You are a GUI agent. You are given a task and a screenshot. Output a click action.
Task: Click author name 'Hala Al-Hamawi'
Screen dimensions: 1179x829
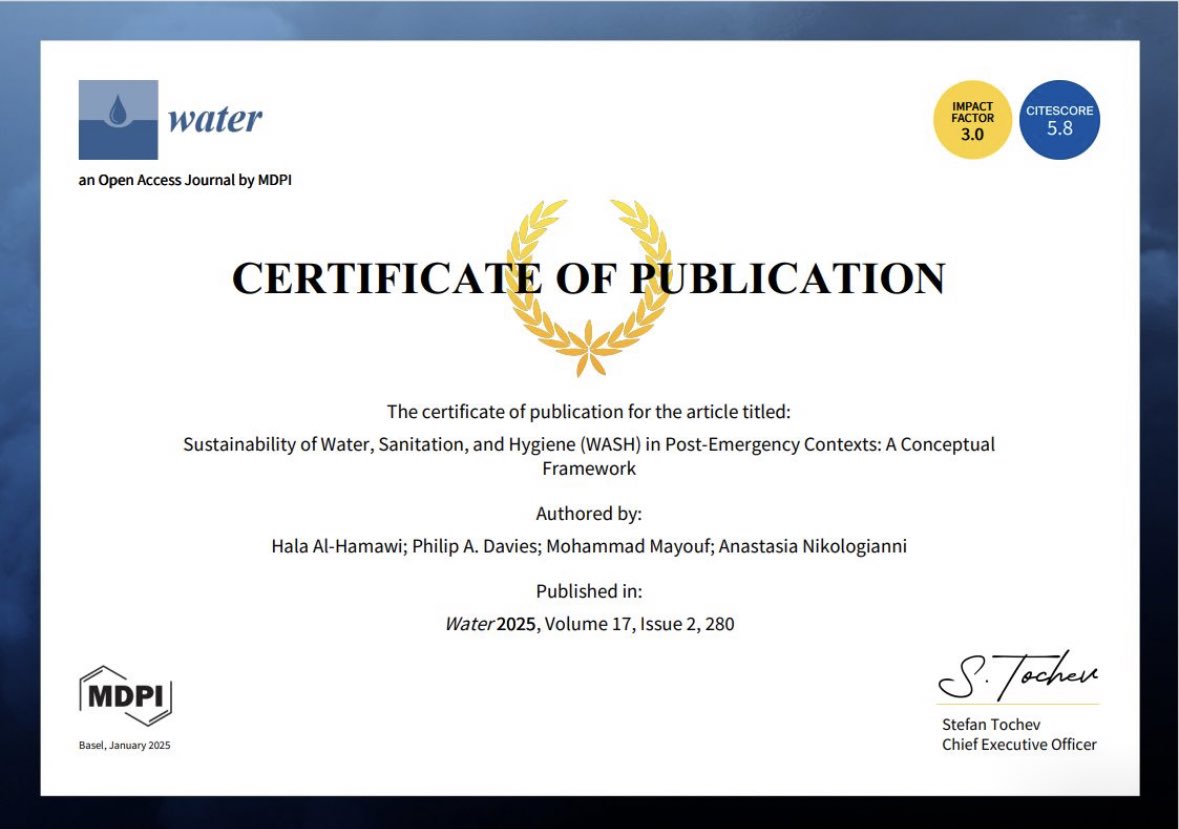[338, 546]
